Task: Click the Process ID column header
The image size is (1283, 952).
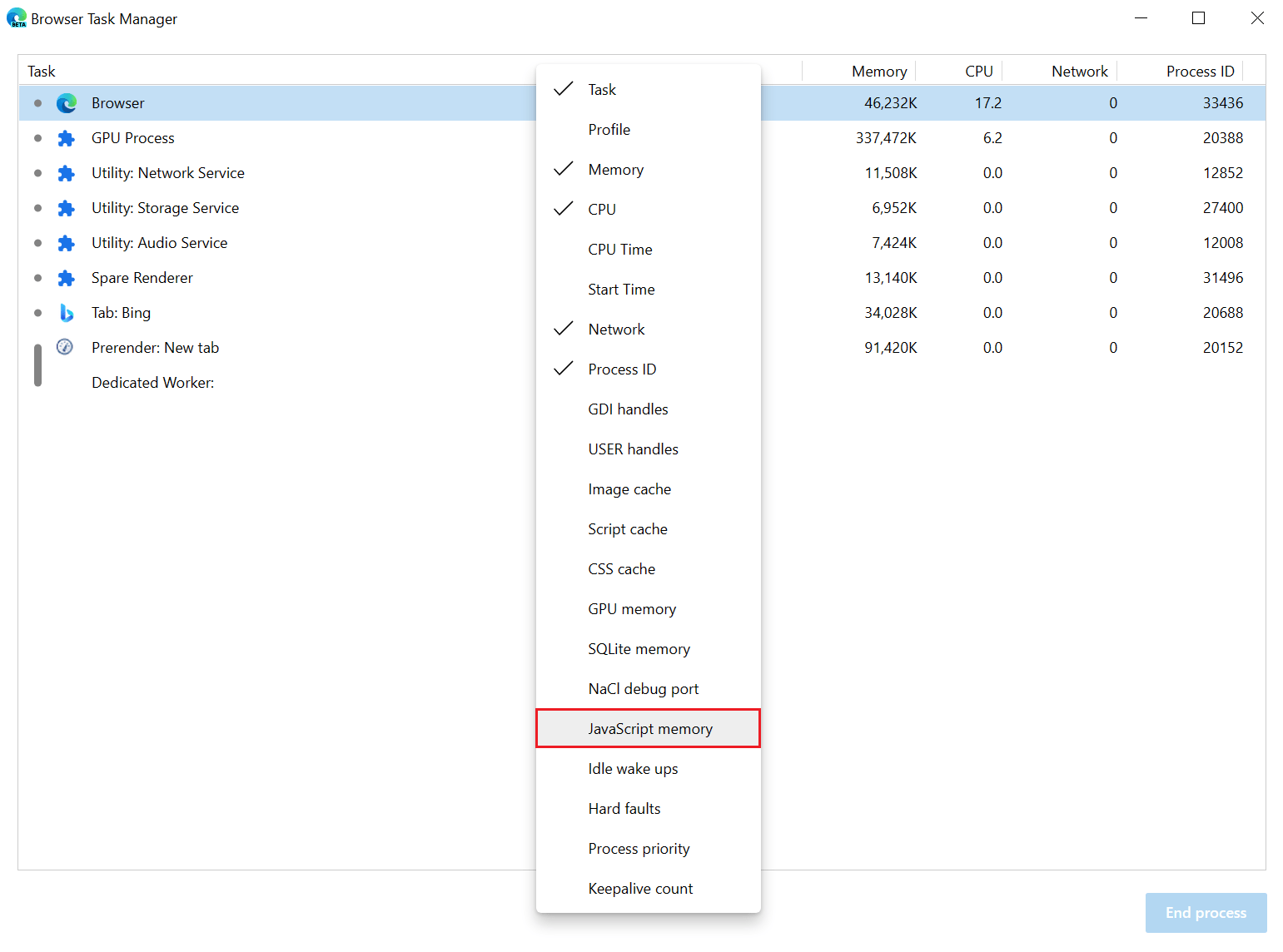Action: coord(1199,71)
